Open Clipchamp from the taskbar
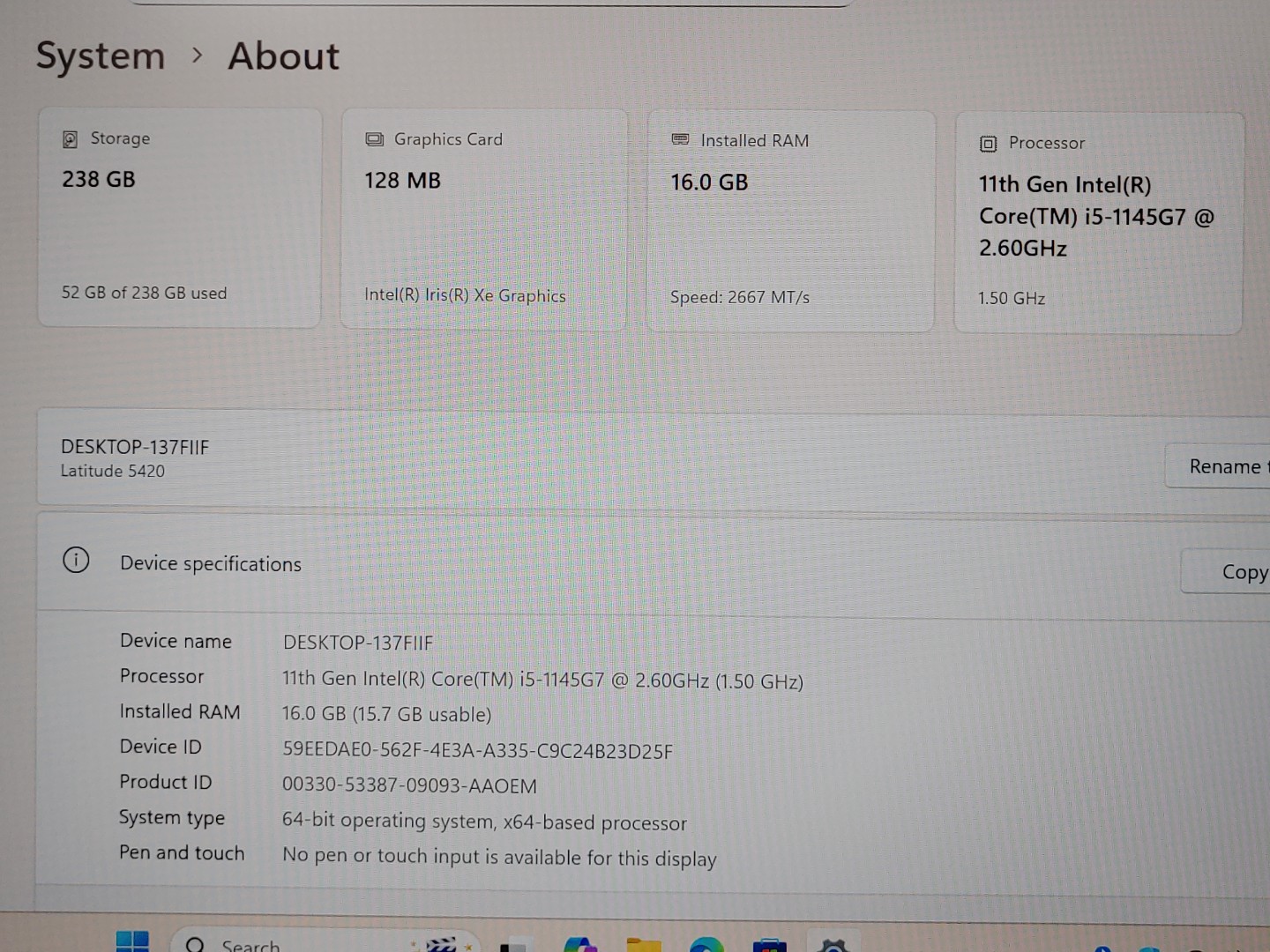Viewport: 1270px width, 952px height. point(441,943)
